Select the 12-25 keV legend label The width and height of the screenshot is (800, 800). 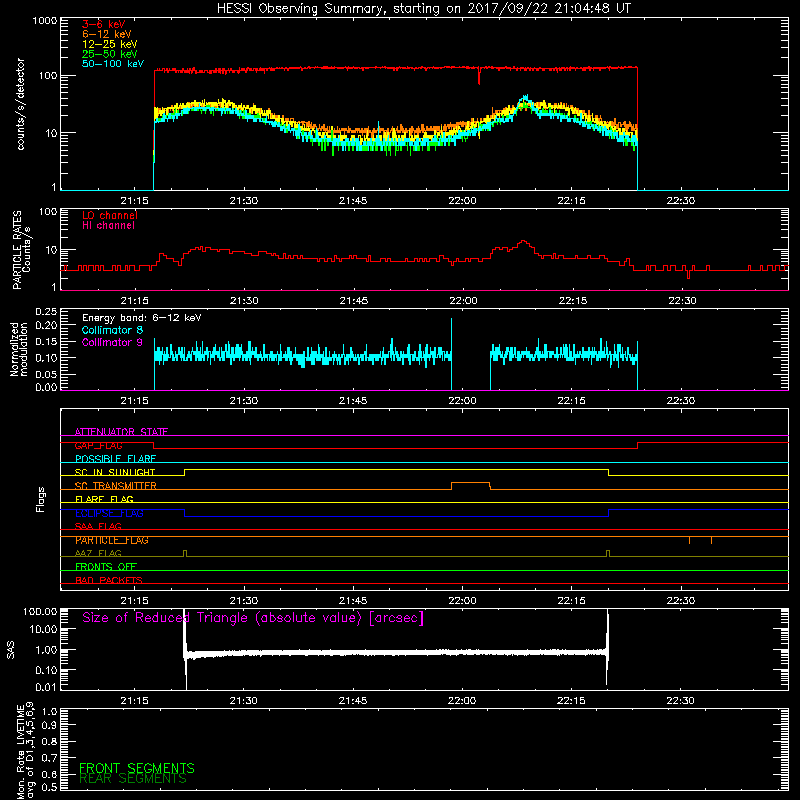tap(110, 44)
